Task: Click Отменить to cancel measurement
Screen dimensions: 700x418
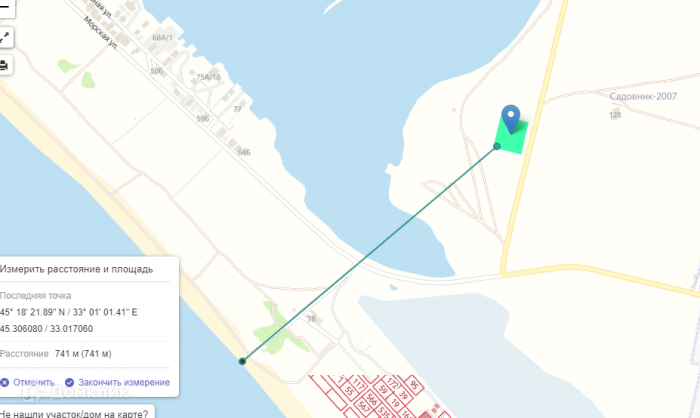Action: point(33,382)
